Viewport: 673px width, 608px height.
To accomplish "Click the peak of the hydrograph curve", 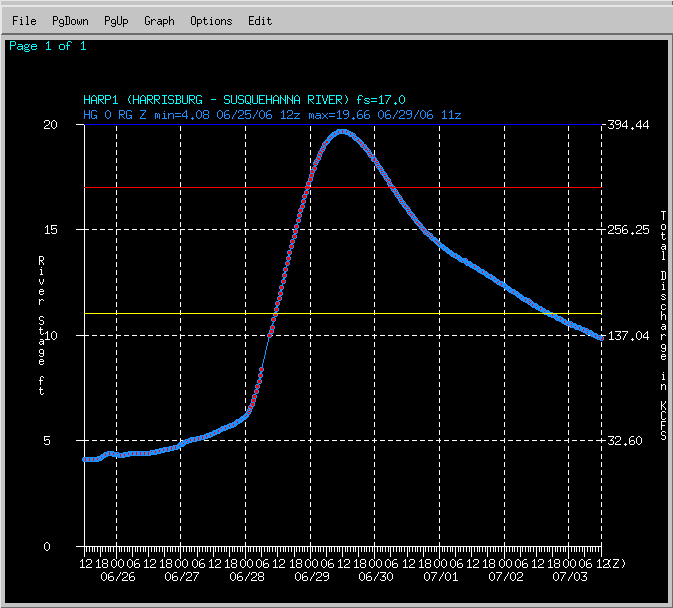I will click(x=342, y=131).
